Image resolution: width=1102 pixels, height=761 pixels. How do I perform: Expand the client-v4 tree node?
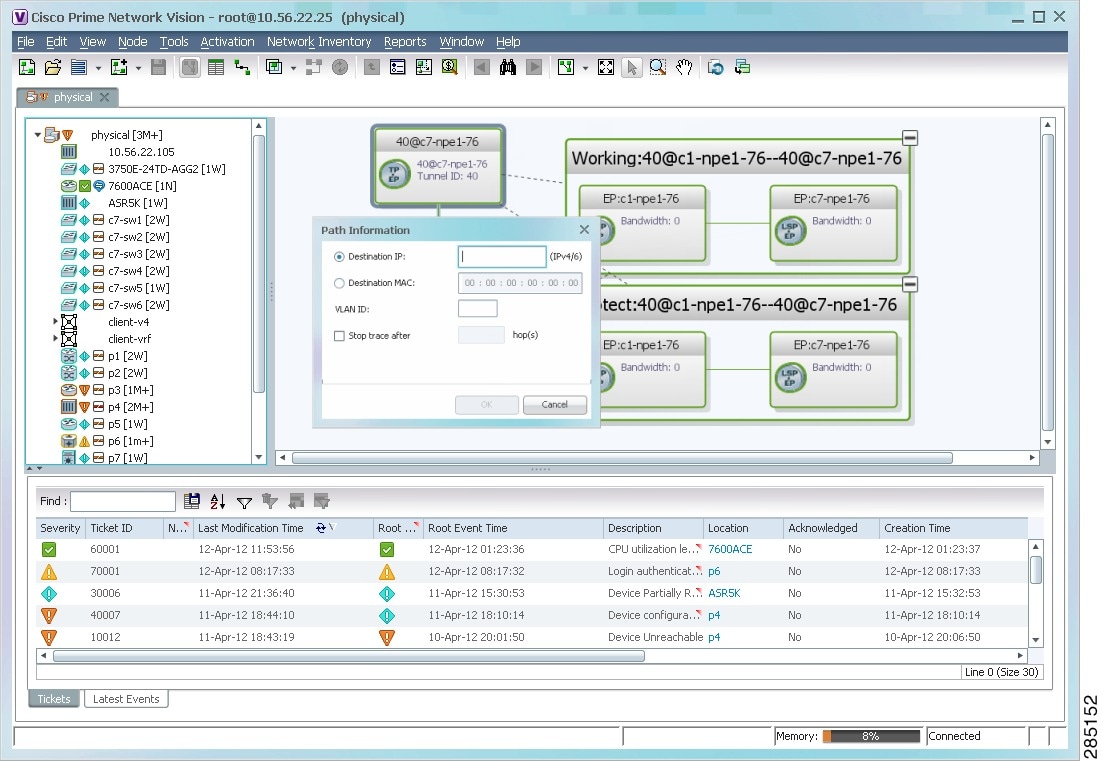pos(56,321)
